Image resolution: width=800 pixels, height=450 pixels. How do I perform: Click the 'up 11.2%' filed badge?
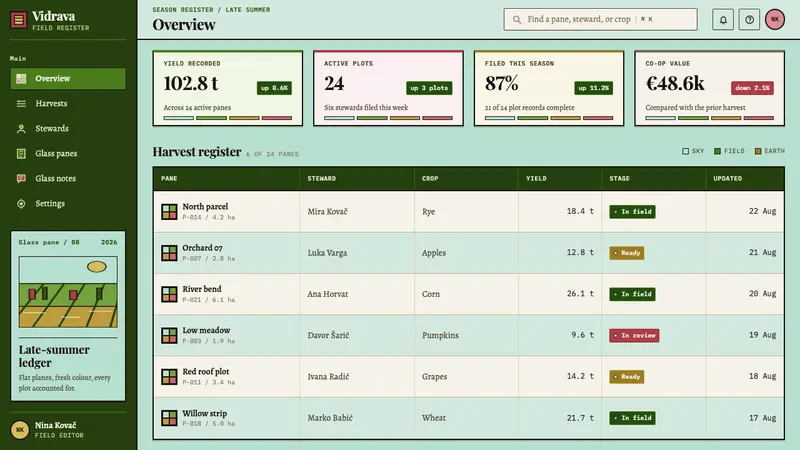coord(593,88)
